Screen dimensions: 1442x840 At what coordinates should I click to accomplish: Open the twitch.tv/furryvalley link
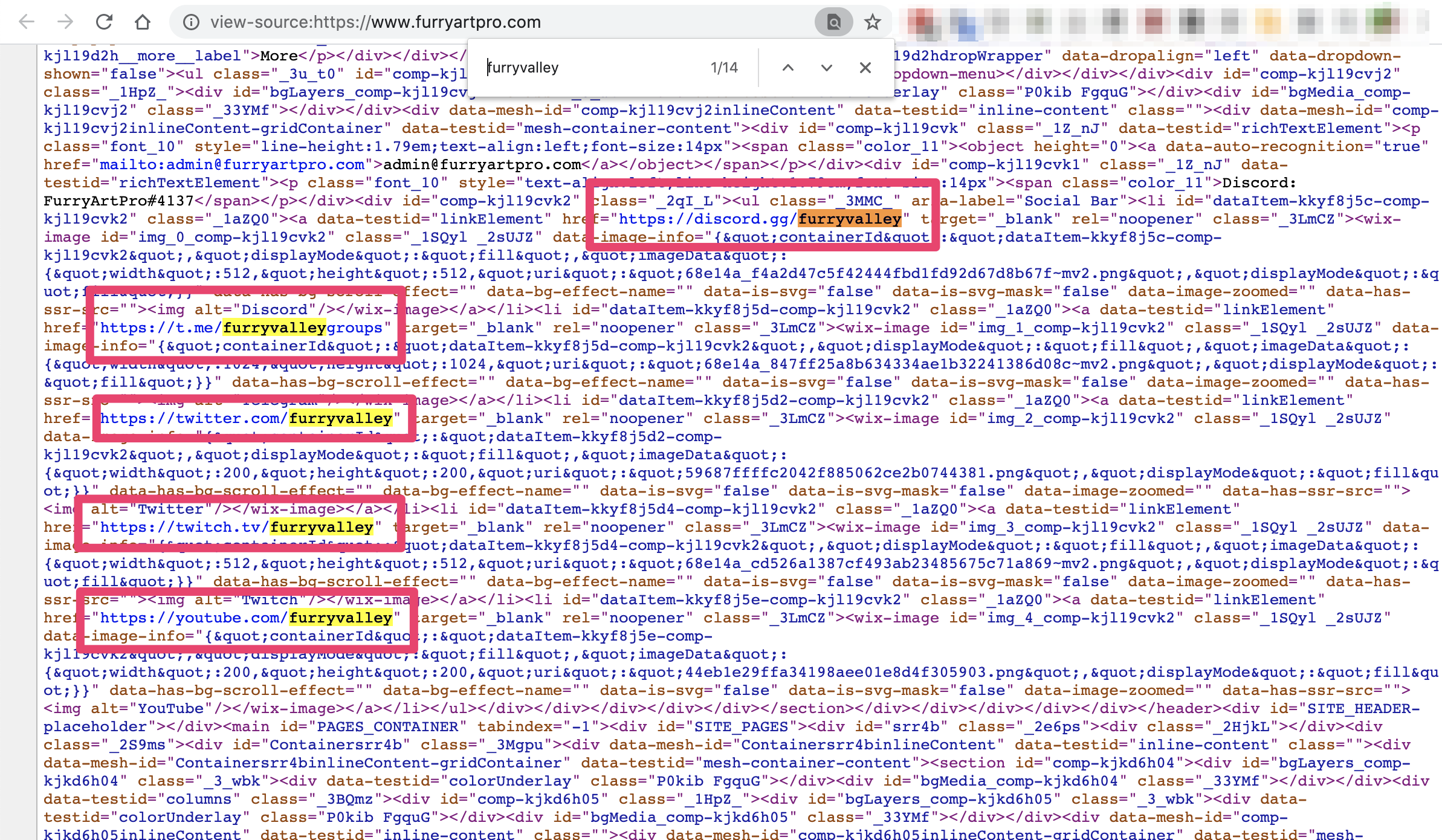click(236, 527)
